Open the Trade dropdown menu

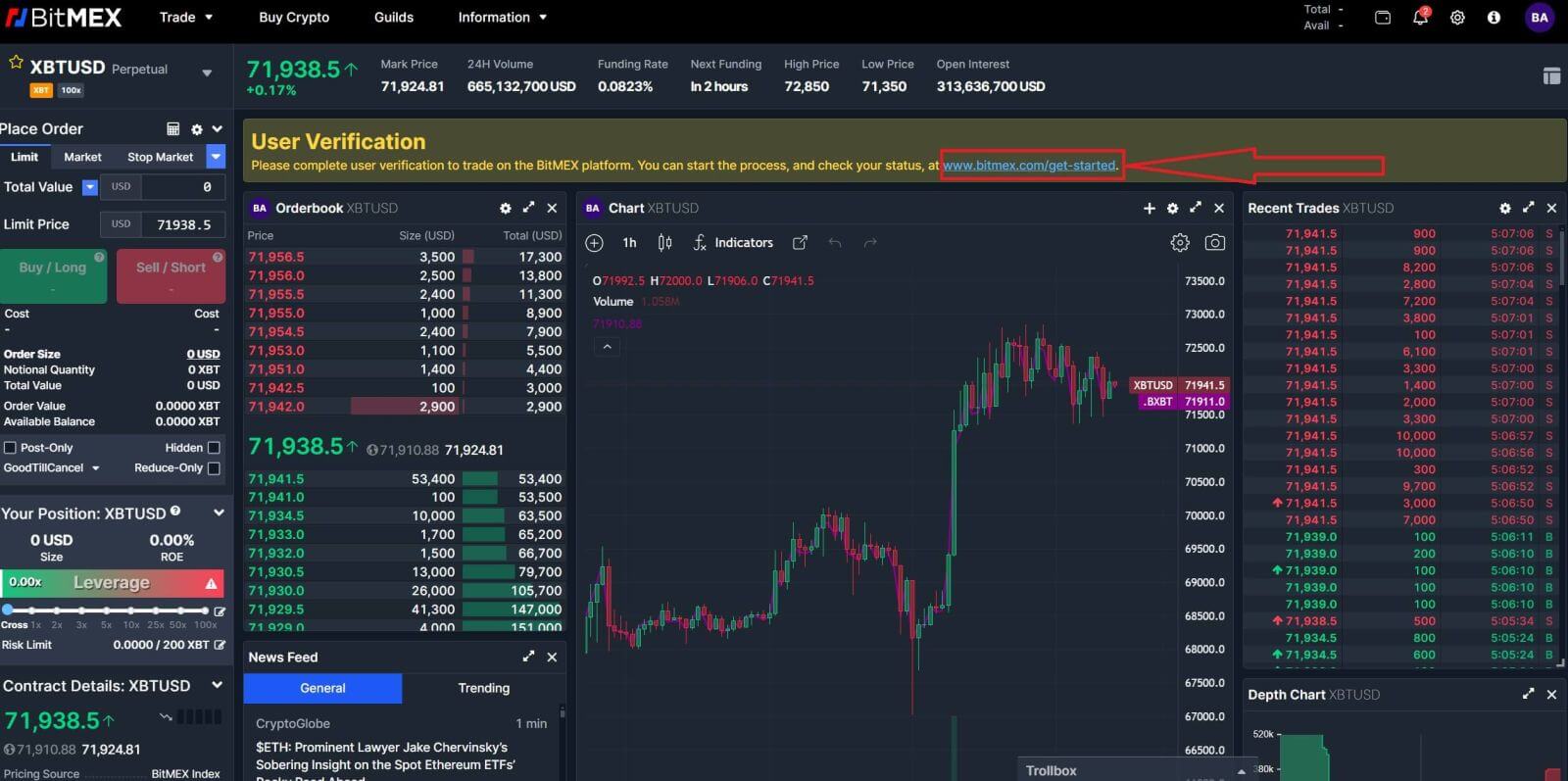coord(186,18)
